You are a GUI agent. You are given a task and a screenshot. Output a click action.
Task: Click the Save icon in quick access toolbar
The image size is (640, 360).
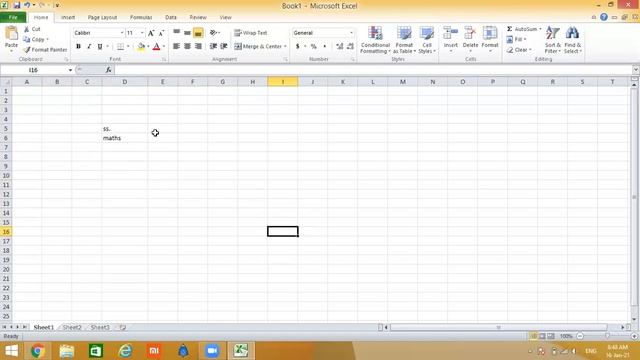click(17, 5)
